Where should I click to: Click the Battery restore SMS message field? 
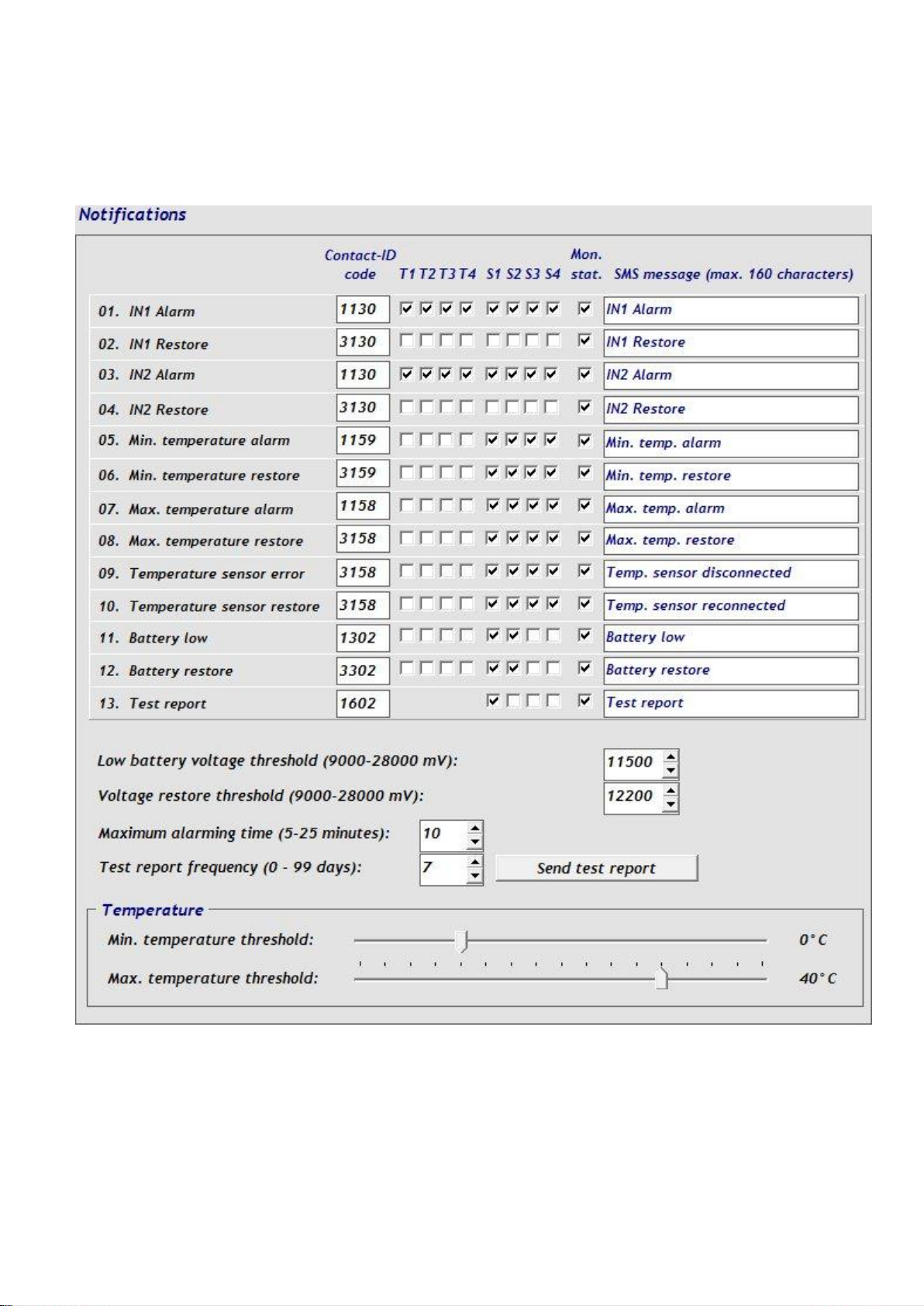730,670
